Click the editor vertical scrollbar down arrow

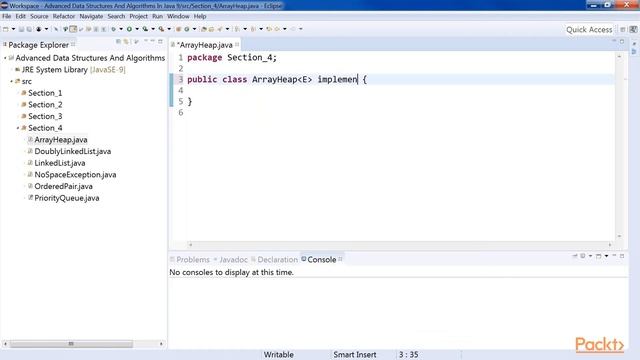pos(619,236)
